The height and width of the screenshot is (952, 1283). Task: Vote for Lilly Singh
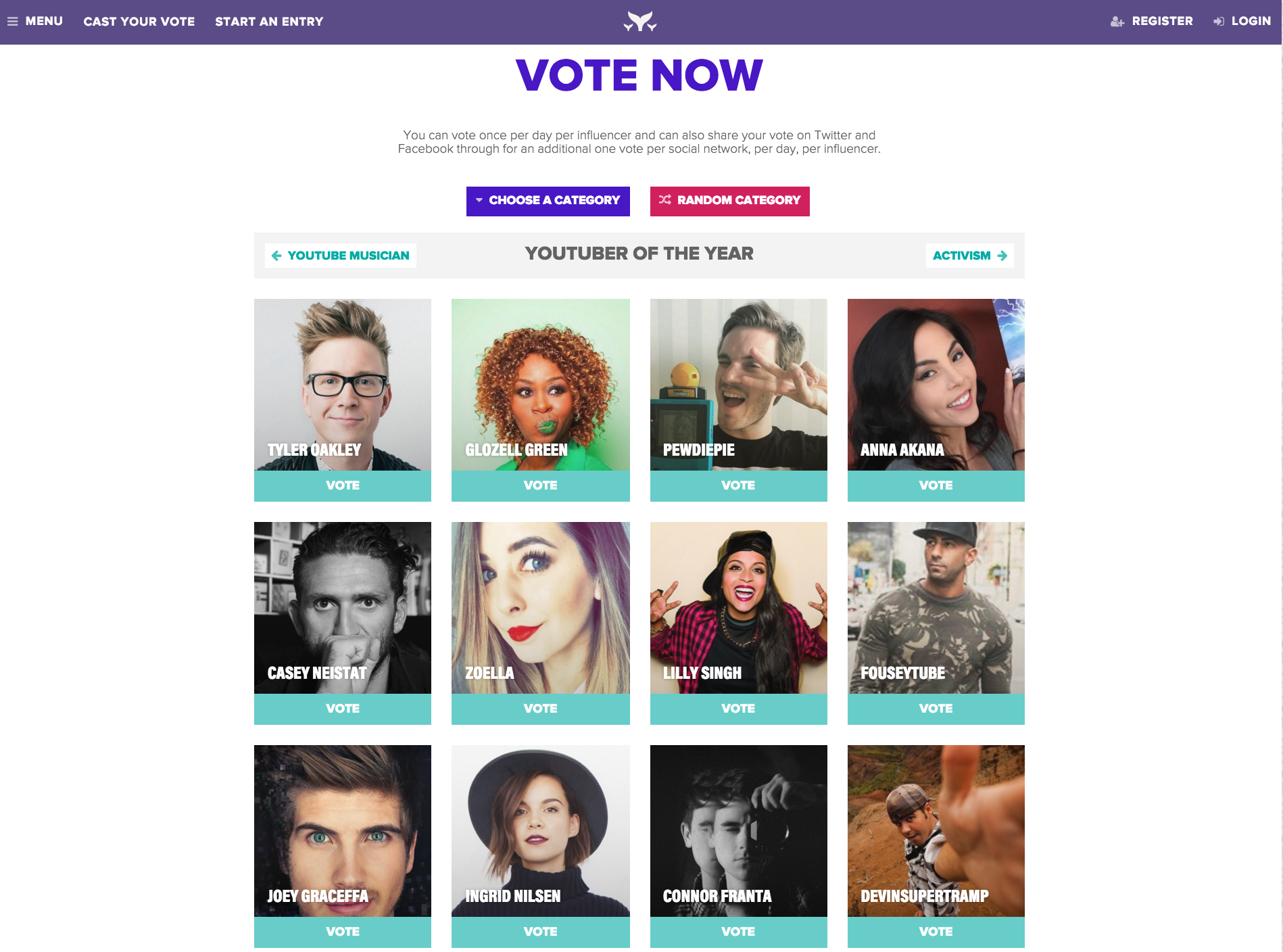point(739,709)
